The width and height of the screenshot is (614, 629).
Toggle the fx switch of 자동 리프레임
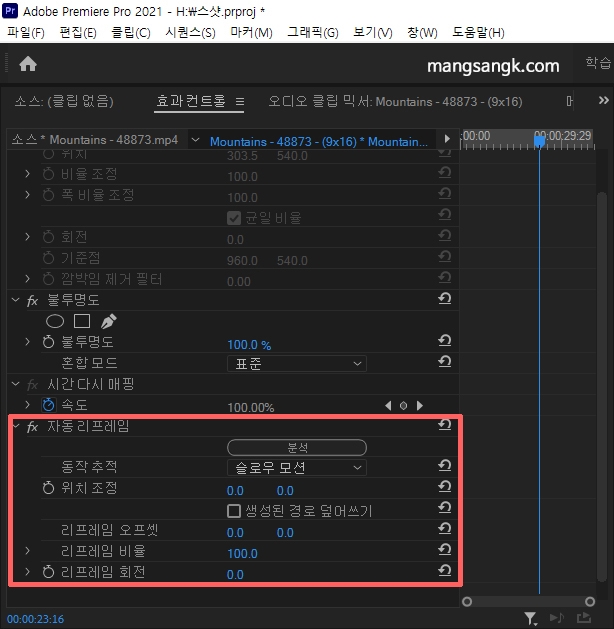click(32, 426)
